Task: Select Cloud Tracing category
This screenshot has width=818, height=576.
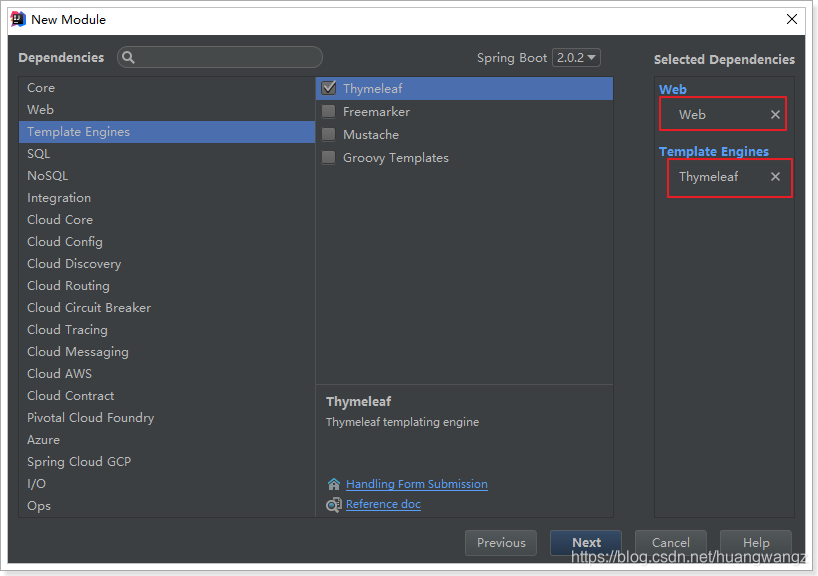Action: click(167, 330)
